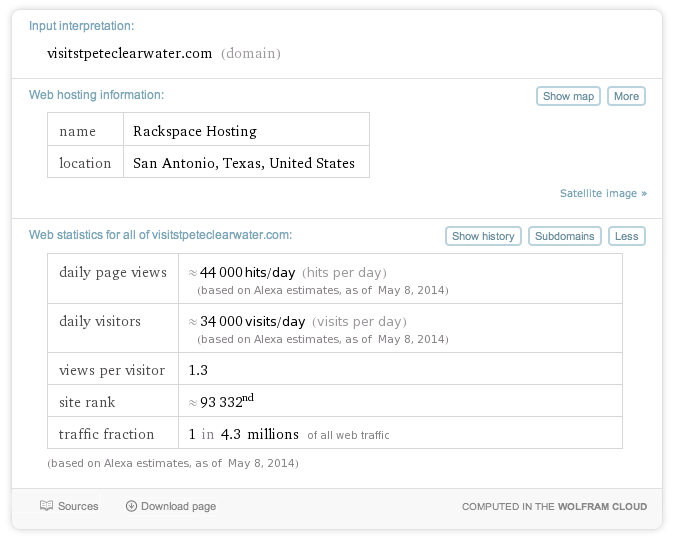Open the Subdomains statistics view
Viewport: 674px width, 541px height.
564,236
